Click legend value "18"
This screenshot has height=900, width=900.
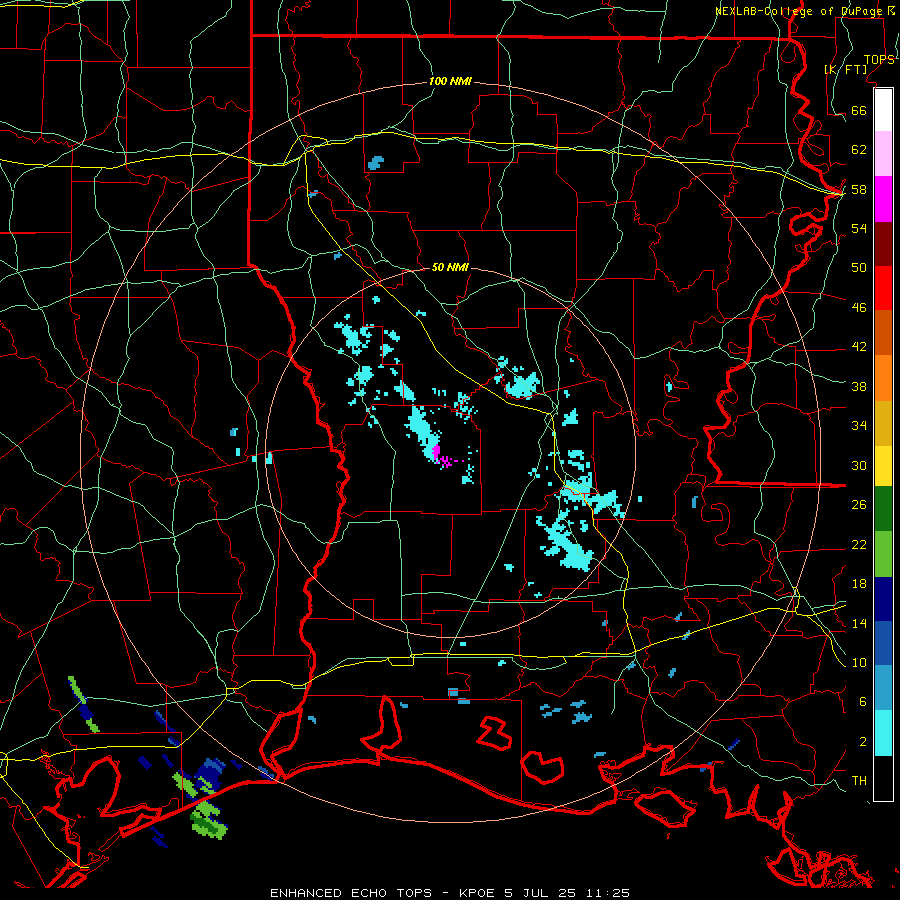[x=859, y=584]
